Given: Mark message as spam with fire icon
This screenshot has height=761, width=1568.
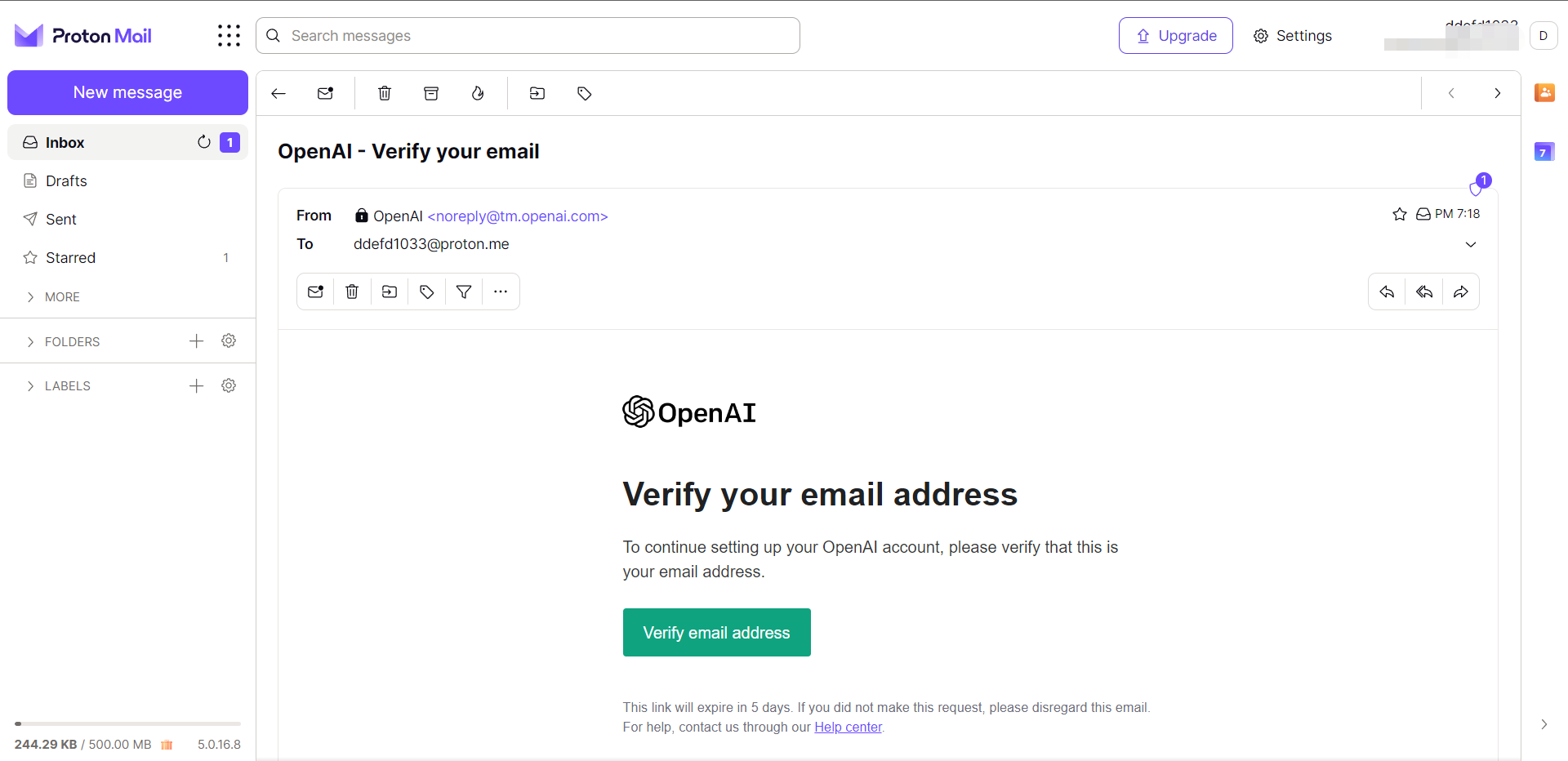Looking at the screenshot, I should pyautogui.click(x=478, y=93).
